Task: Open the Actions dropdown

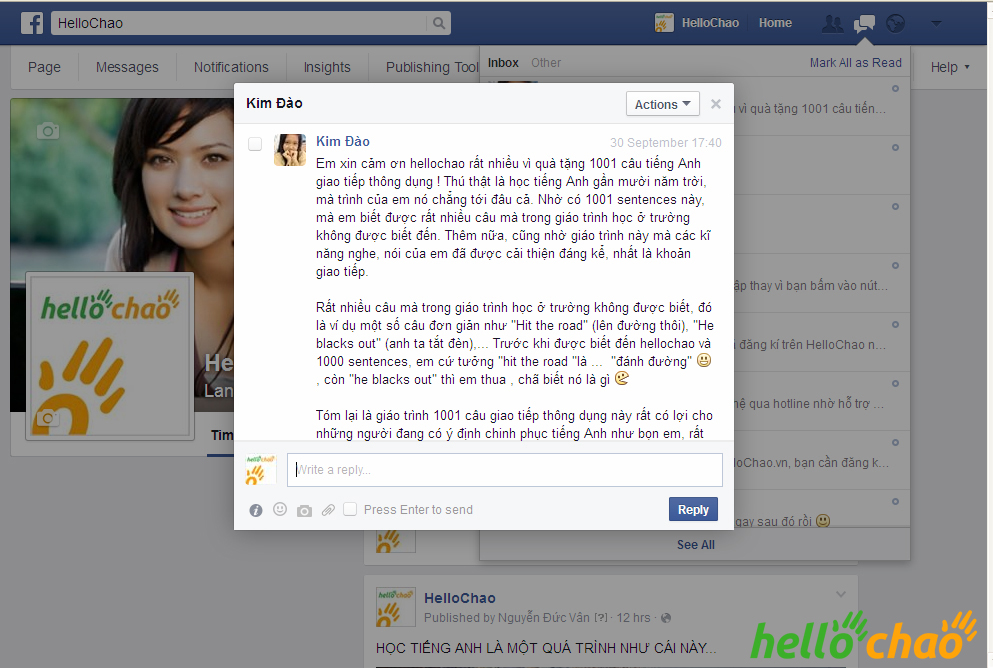Action: tap(662, 104)
